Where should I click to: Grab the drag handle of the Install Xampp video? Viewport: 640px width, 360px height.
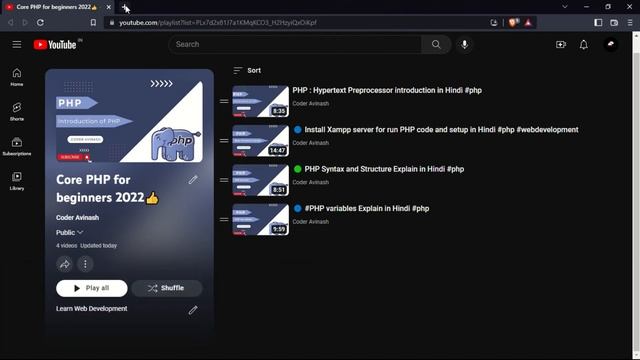coord(224,141)
